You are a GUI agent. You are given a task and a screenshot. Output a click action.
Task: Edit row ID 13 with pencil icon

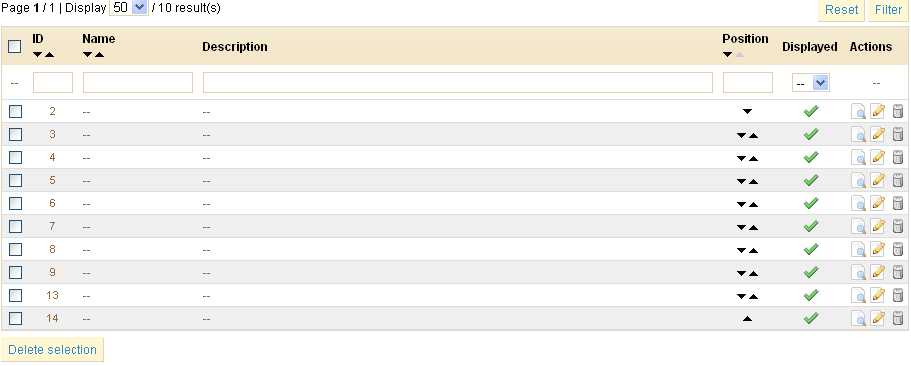(878, 295)
